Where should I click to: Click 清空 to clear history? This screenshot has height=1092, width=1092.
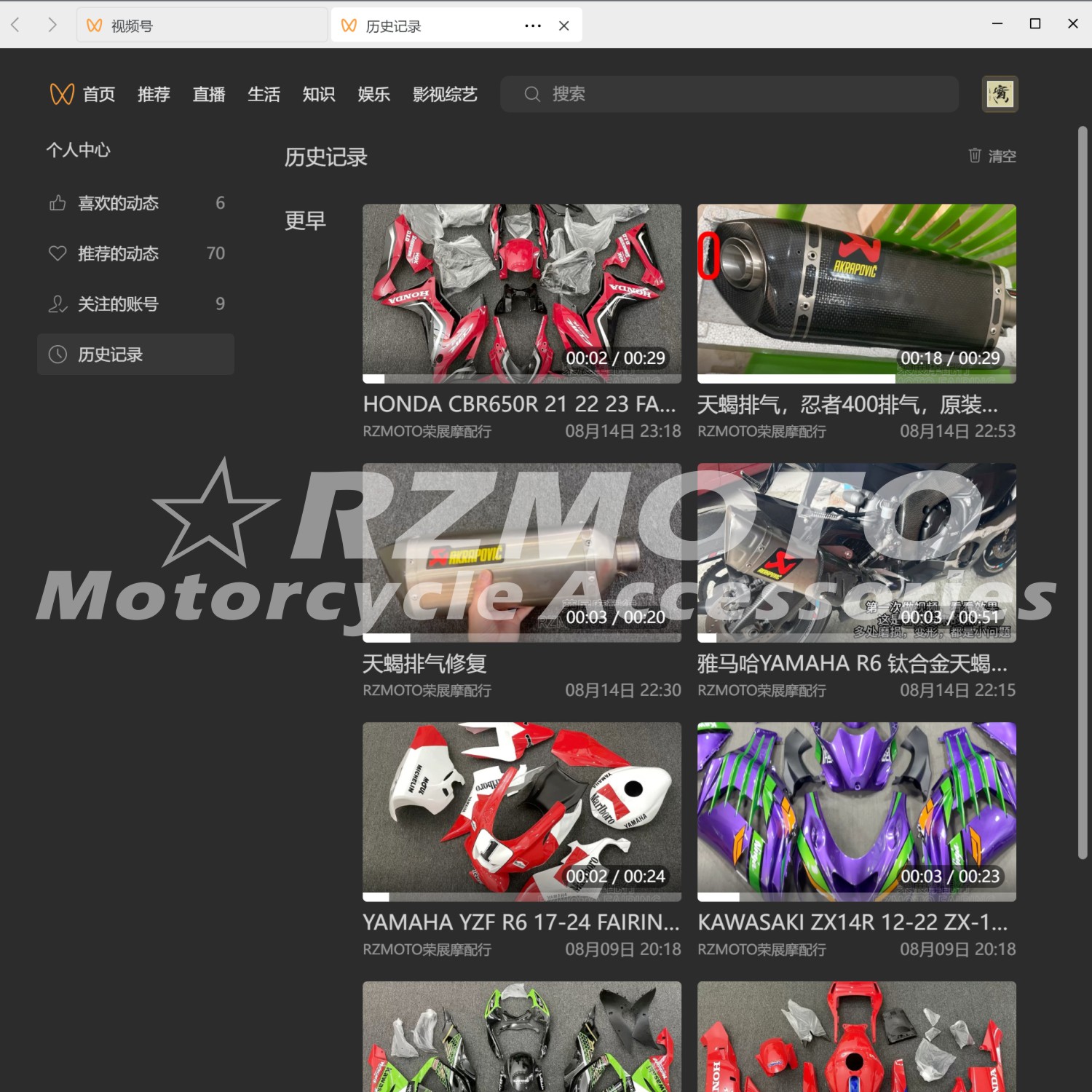[1002, 156]
